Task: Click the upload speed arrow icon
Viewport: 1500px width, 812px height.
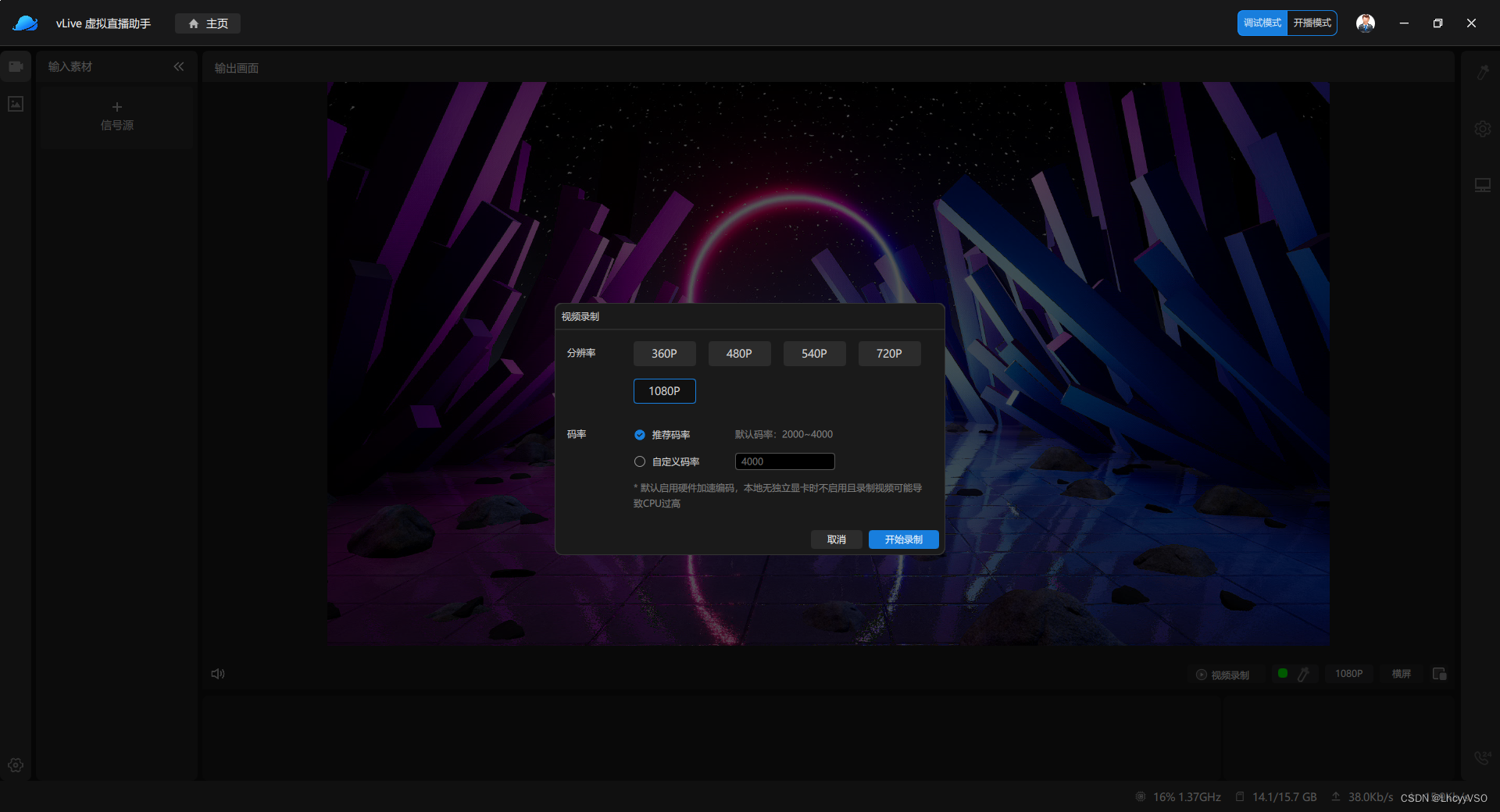Action: (x=1336, y=796)
